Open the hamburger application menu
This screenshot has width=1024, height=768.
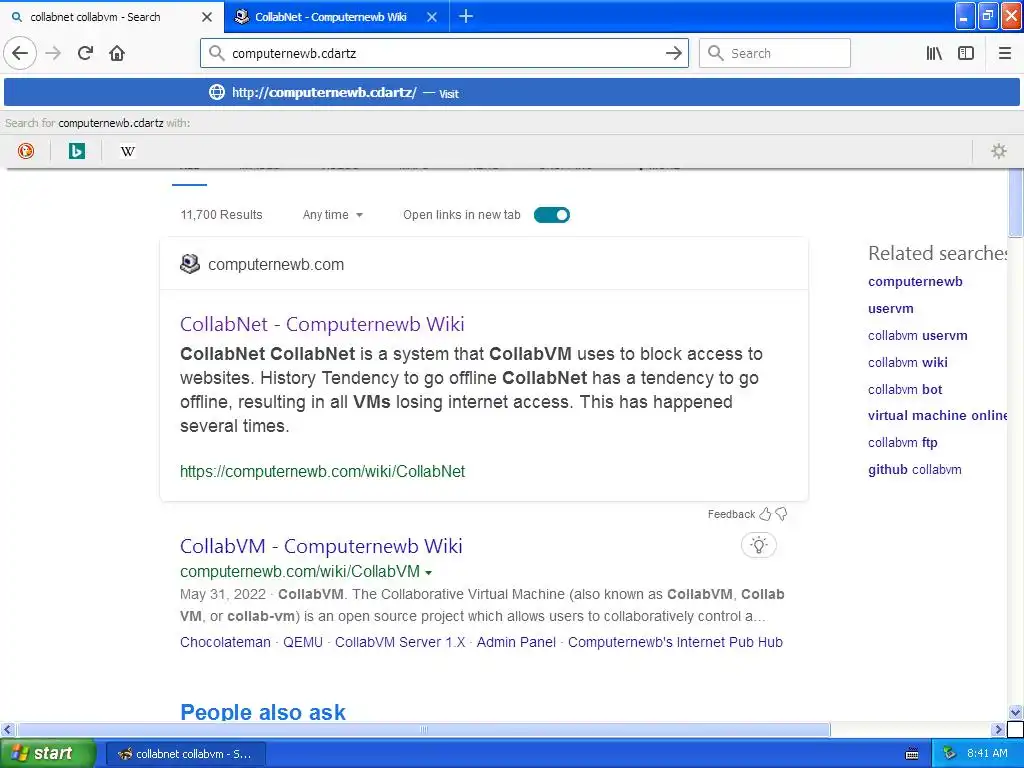tap(1004, 53)
